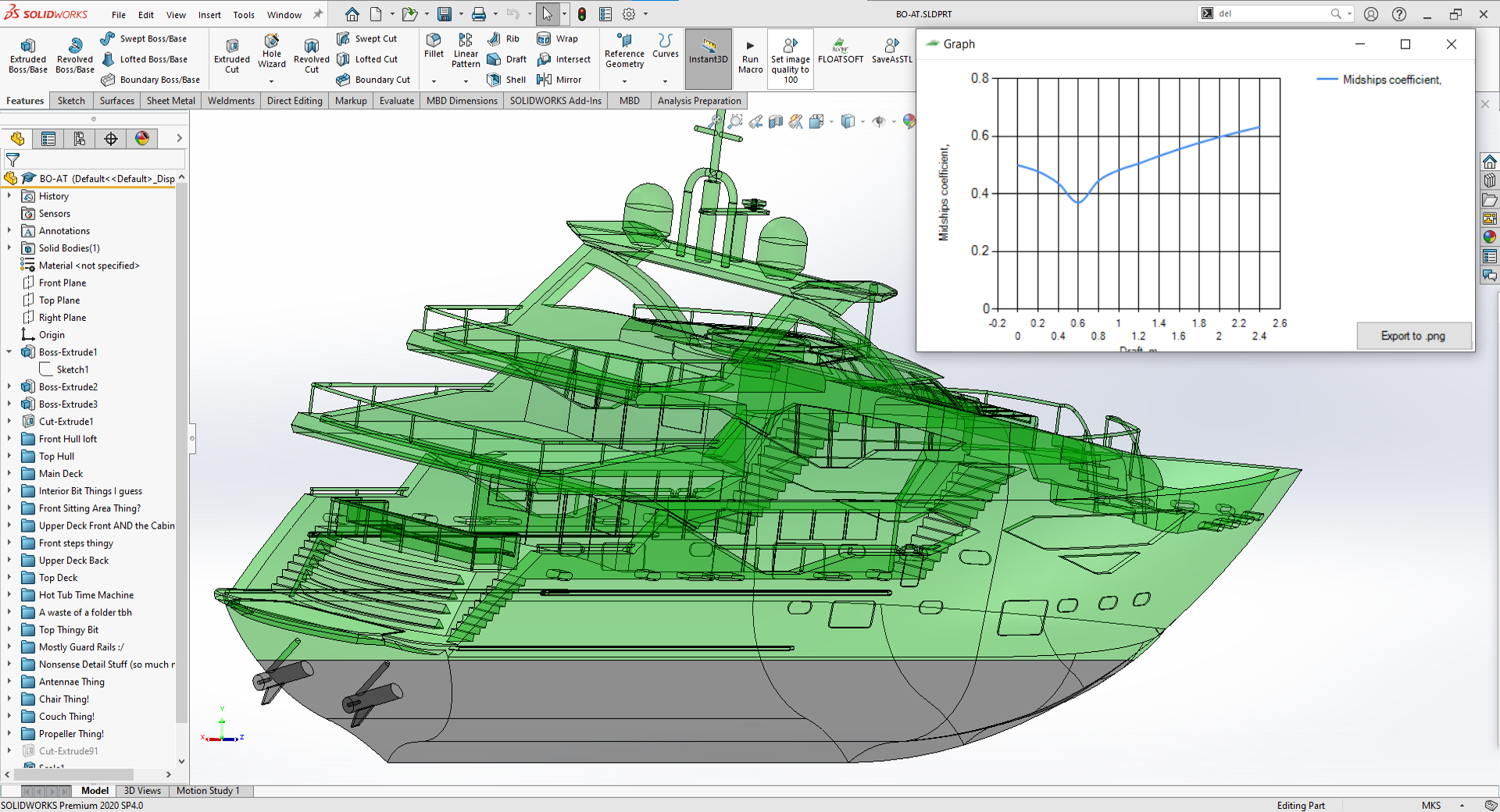Screen dimensions: 1500x812
Task: Pin the menu bar with pushpin
Action: [x=318, y=14]
